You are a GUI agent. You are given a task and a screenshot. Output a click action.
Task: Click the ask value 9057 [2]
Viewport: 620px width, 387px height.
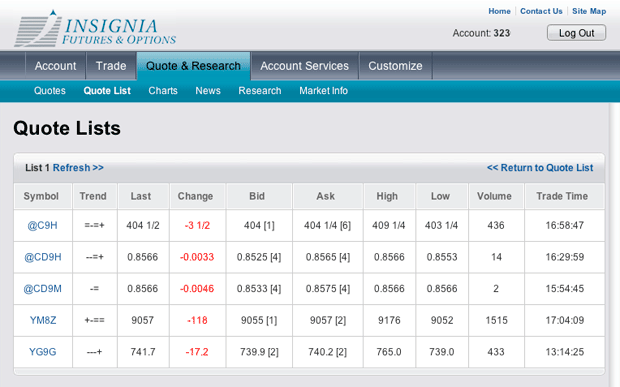click(328, 320)
